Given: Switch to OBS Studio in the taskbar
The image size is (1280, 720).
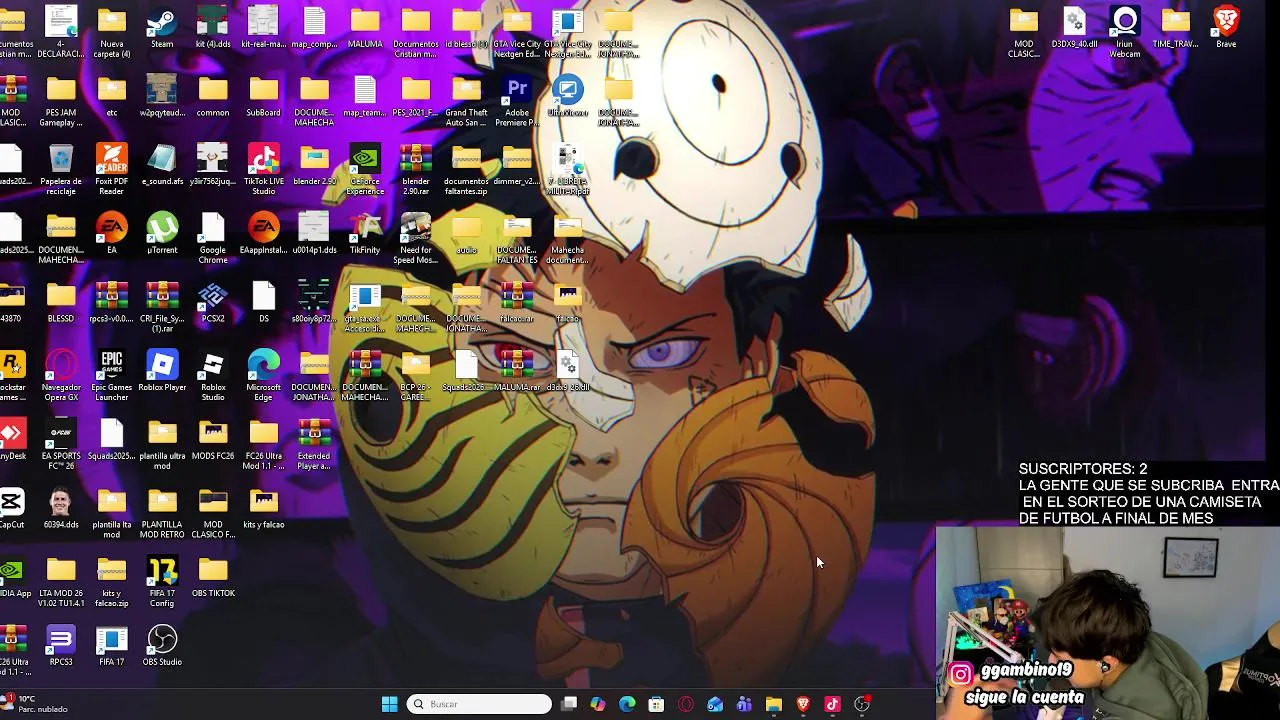Looking at the screenshot, I should pos(862,704).
